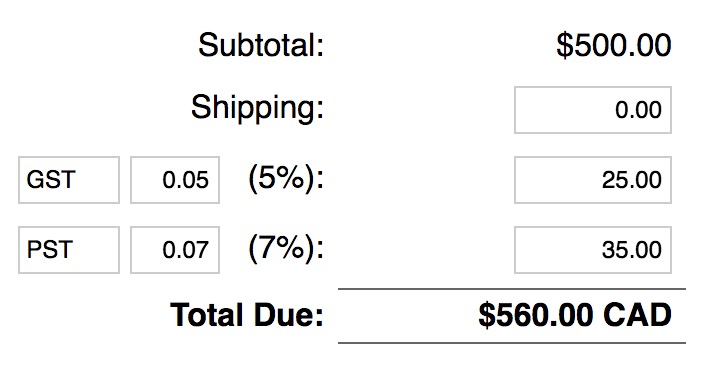Click the $560.00 total amount
Screen dimensions: 706x382
tap(535, 315)
